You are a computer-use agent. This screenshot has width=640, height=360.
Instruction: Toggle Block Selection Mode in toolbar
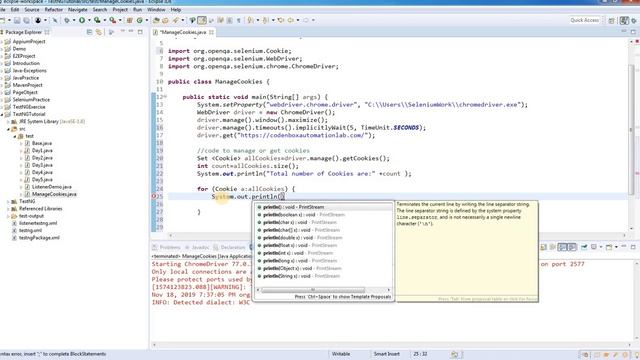(x=229, y=20)
